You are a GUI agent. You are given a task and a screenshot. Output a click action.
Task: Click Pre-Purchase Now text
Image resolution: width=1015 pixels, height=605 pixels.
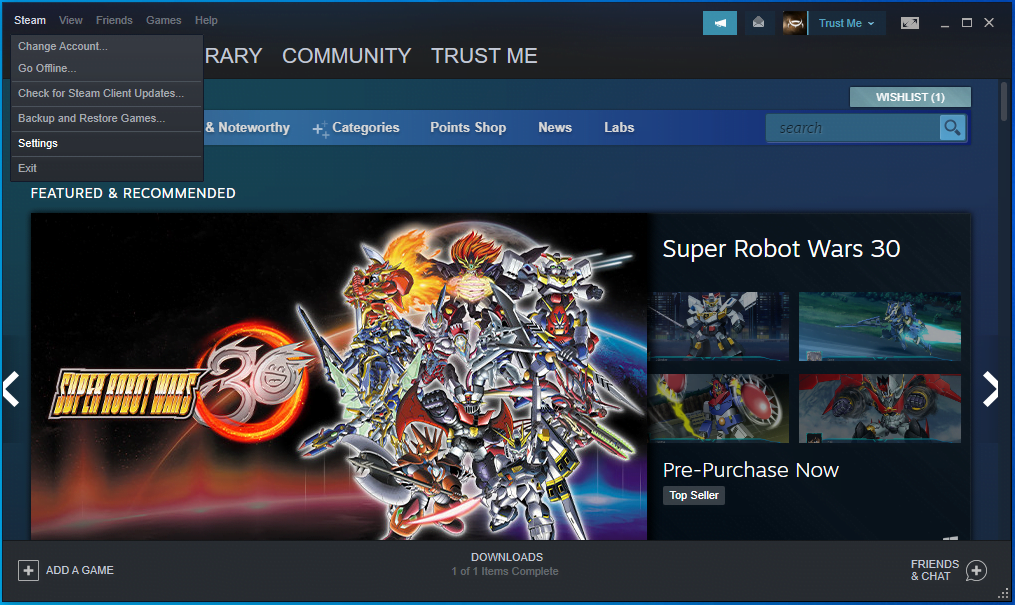[750, 470]
